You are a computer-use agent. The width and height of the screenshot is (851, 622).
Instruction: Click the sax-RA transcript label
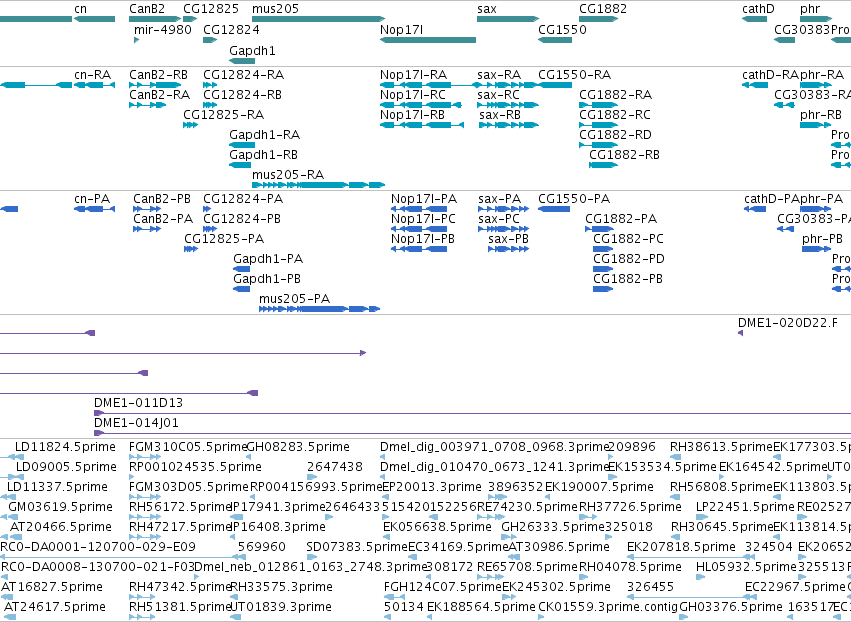(499, 75)
